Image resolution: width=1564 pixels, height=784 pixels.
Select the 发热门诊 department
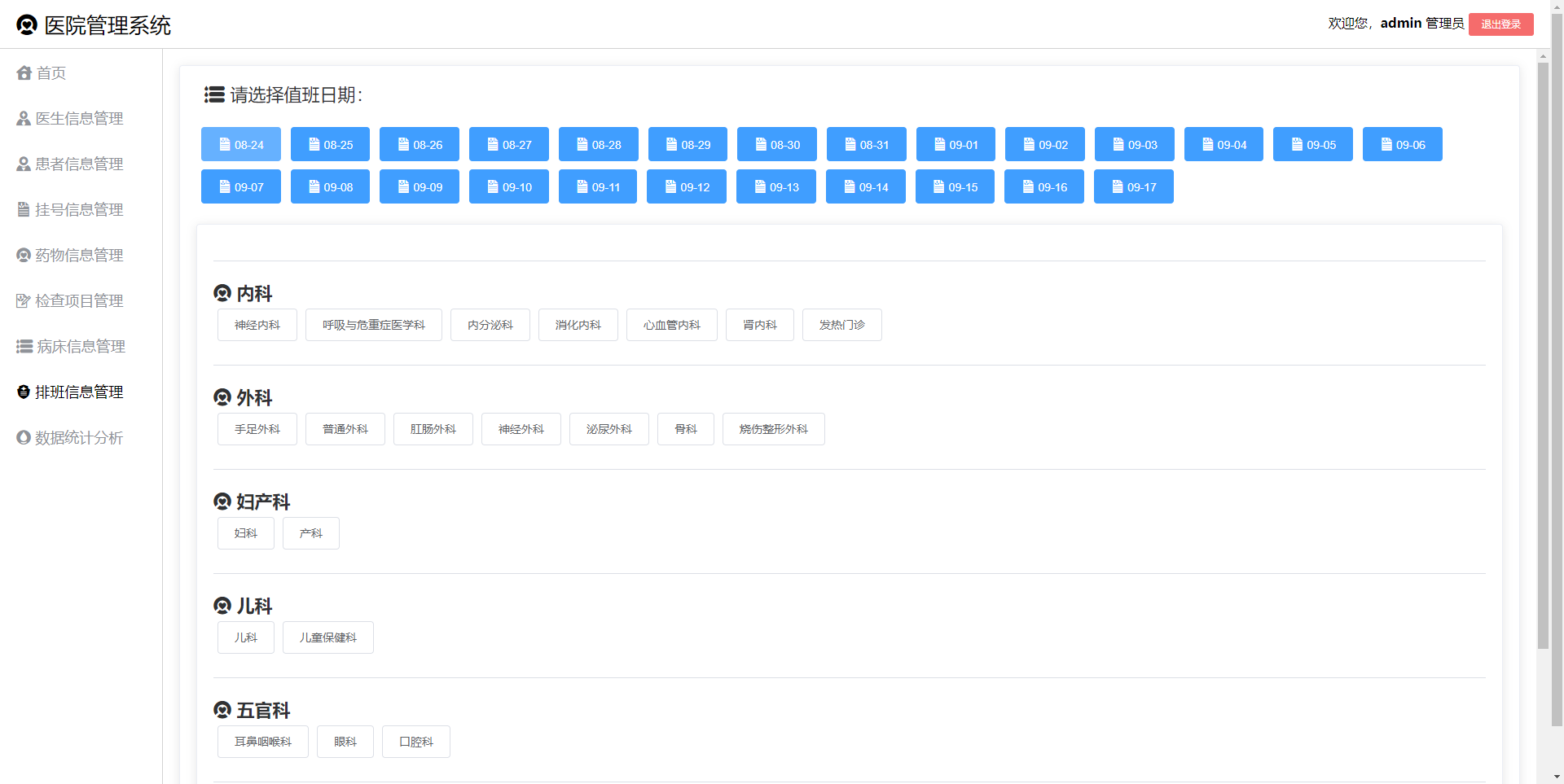(842, 325)
